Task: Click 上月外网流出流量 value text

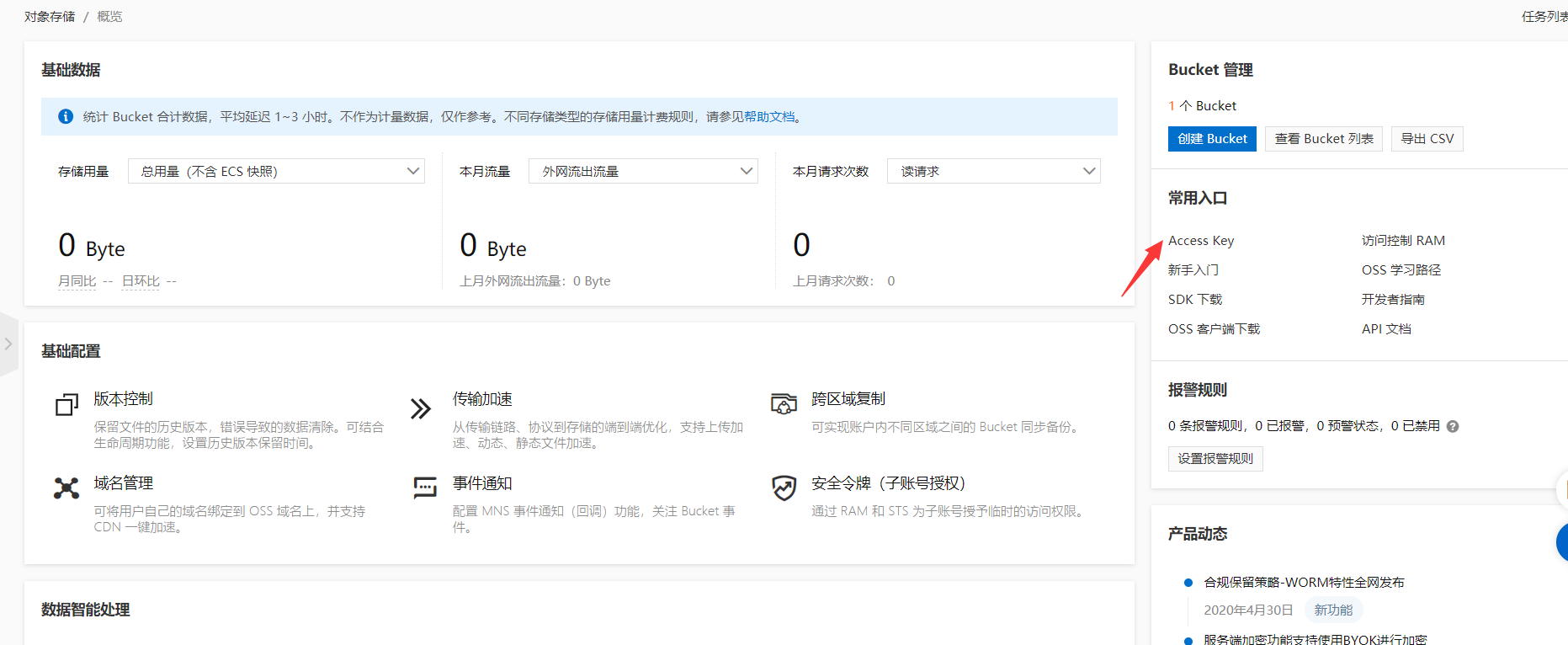Action: pyautogui.click(x=535, y=281)
